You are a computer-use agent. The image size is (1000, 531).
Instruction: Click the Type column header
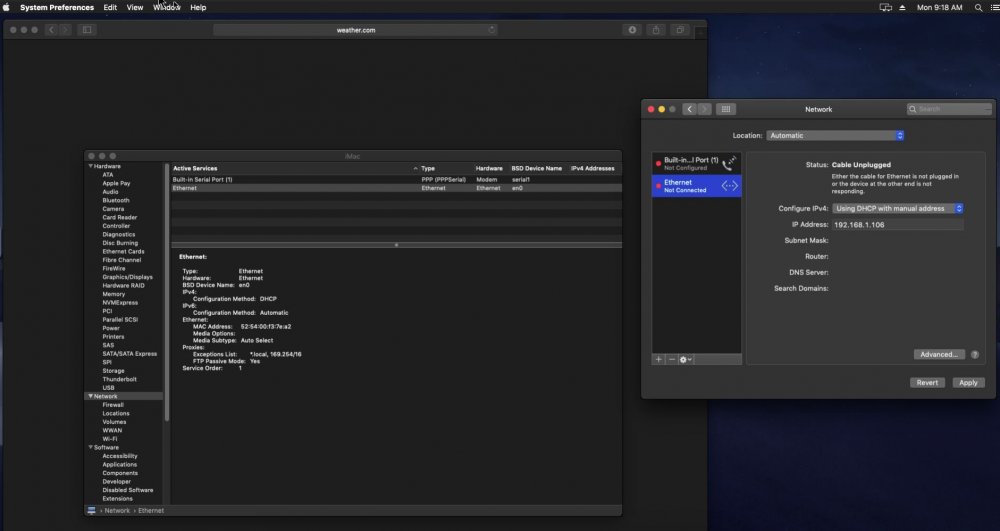click(x=428, y=169)
